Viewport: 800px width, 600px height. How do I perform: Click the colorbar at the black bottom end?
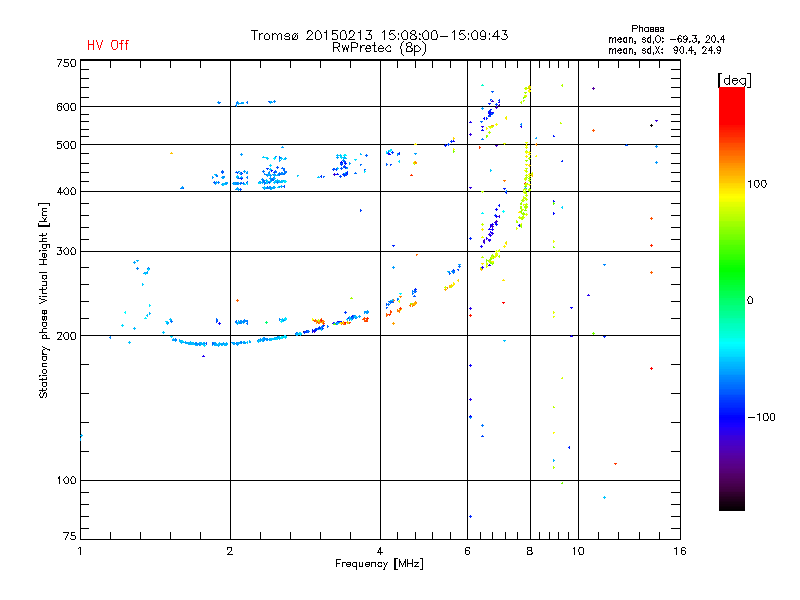click(x=732, y=506)
